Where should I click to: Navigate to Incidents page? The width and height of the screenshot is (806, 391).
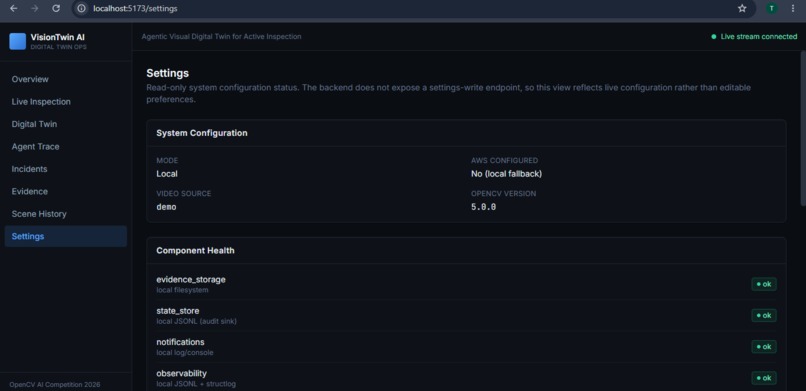66,169
